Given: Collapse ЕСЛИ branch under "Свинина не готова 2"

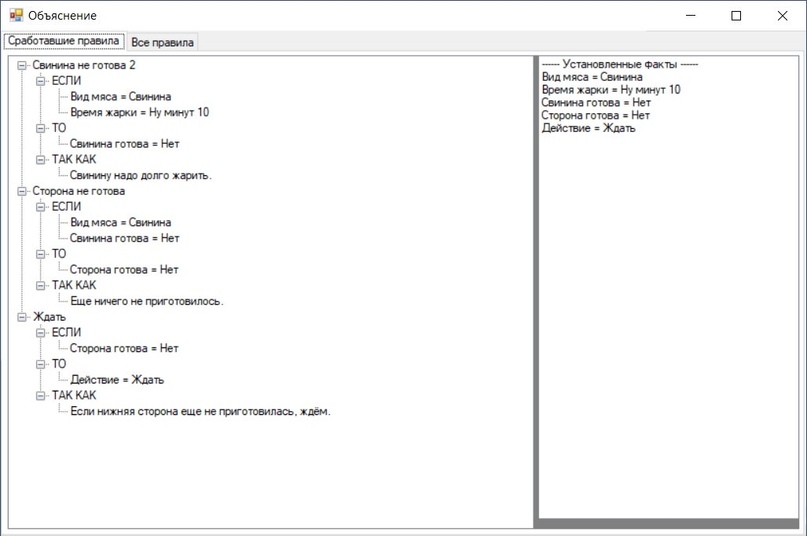Looking at the screenshot, I should [41, 81].
